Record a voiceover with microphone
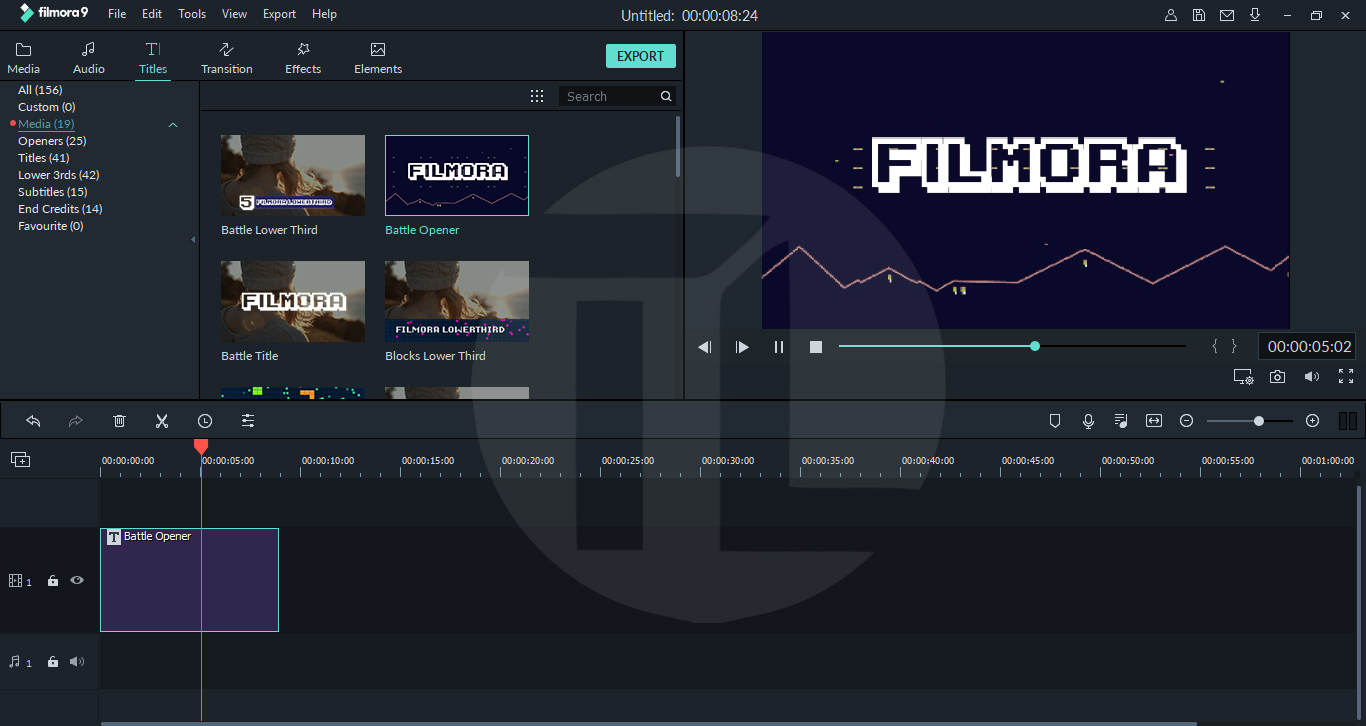The image size is (1366, 726). tap(1088, 421)
